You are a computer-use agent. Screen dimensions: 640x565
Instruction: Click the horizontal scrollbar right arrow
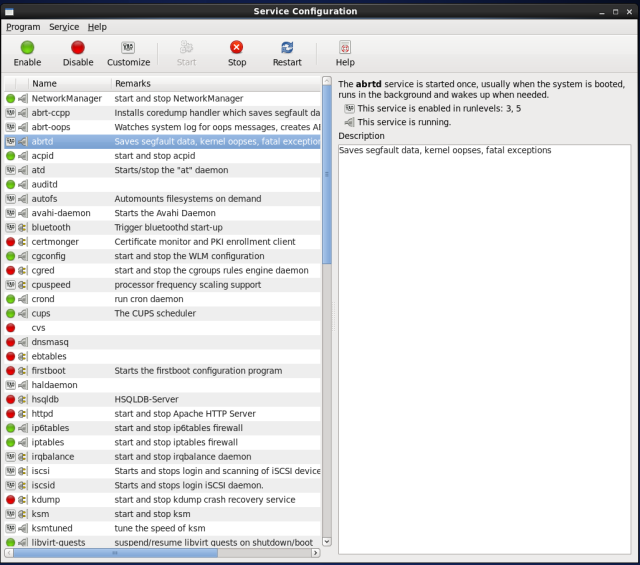tap(315, 553)
